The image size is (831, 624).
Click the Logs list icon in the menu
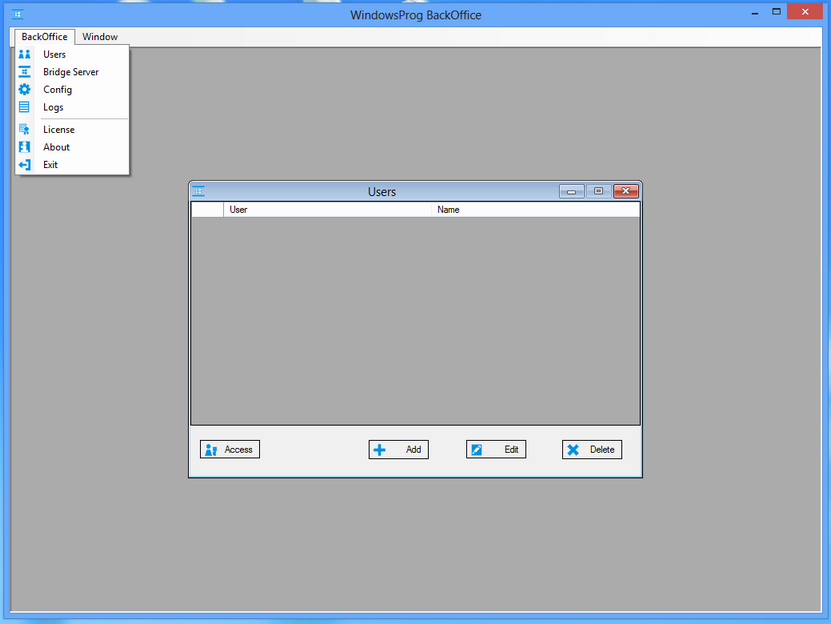click(24, 107)
